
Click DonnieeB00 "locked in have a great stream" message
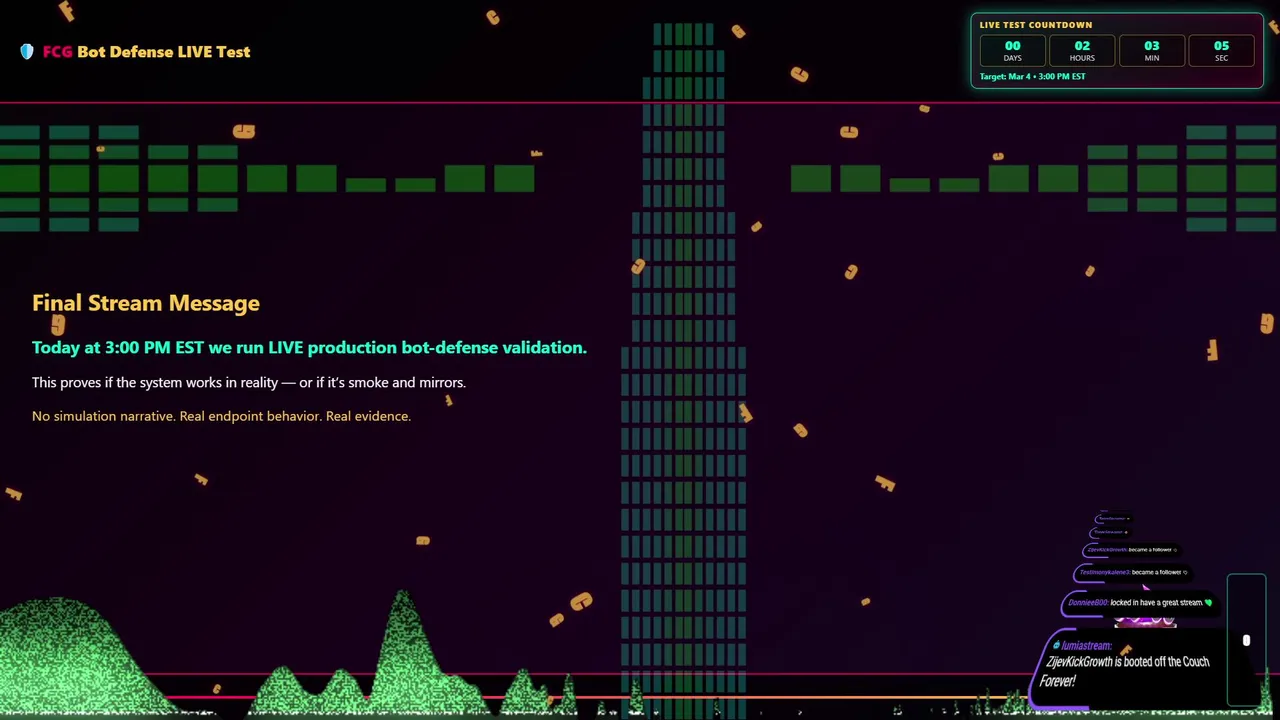point(1139,603)
